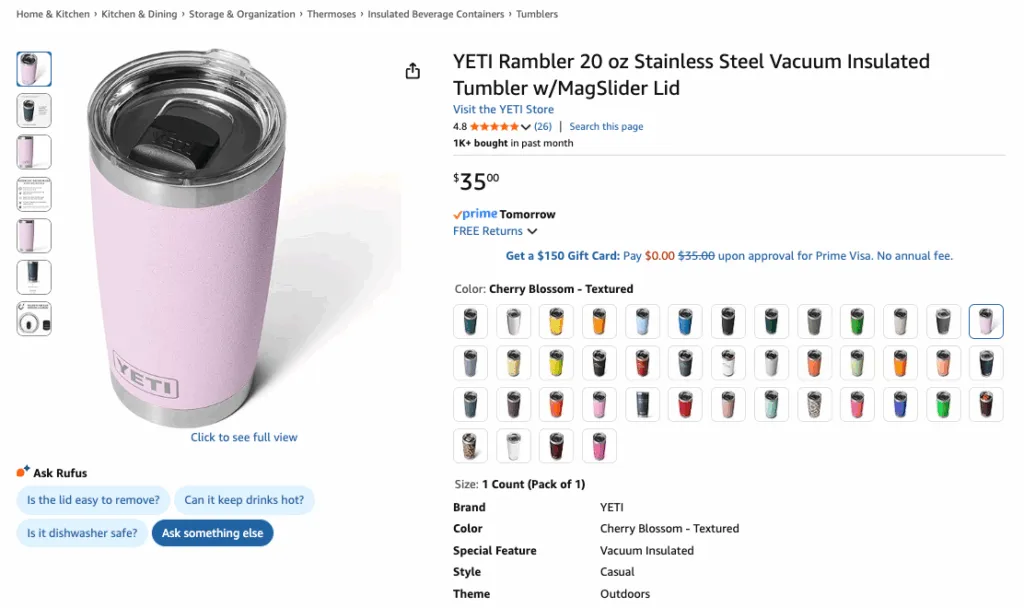1024x608 pixels.
Task: Open the $150 Gift Card offer link
Action: click(x=562, y=256)
